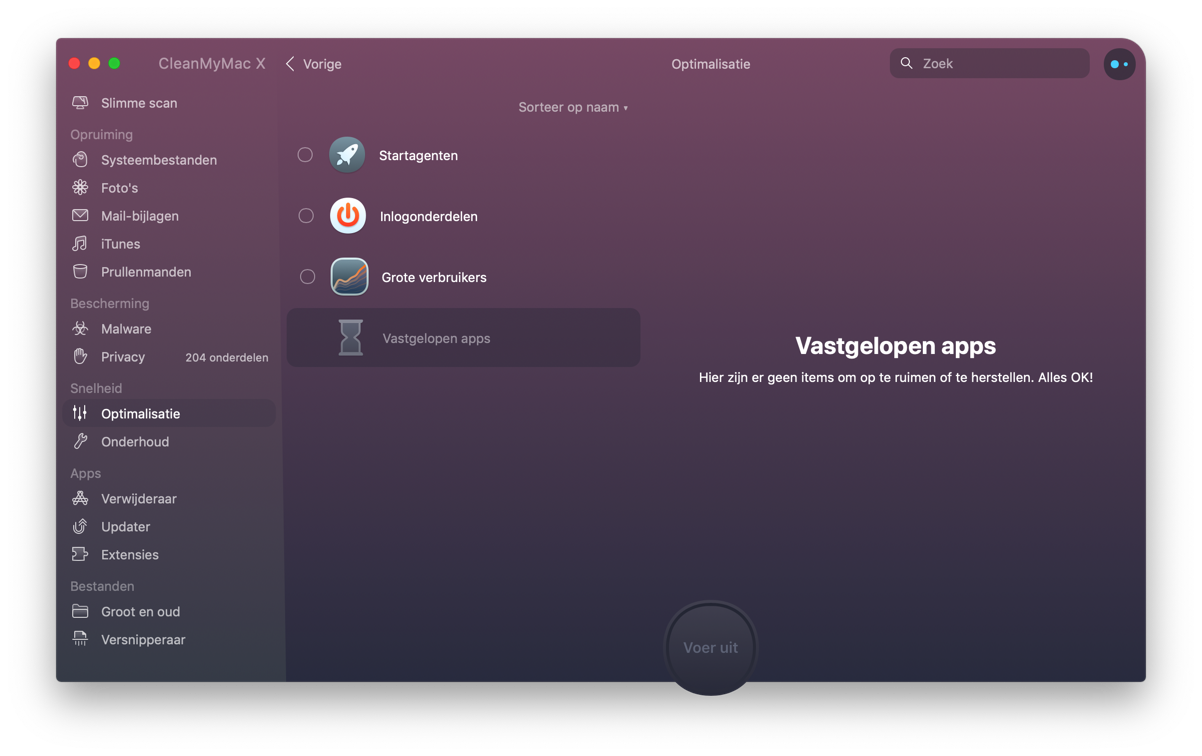Select the Grote verbruikers radio button

(x=307, y=277)
